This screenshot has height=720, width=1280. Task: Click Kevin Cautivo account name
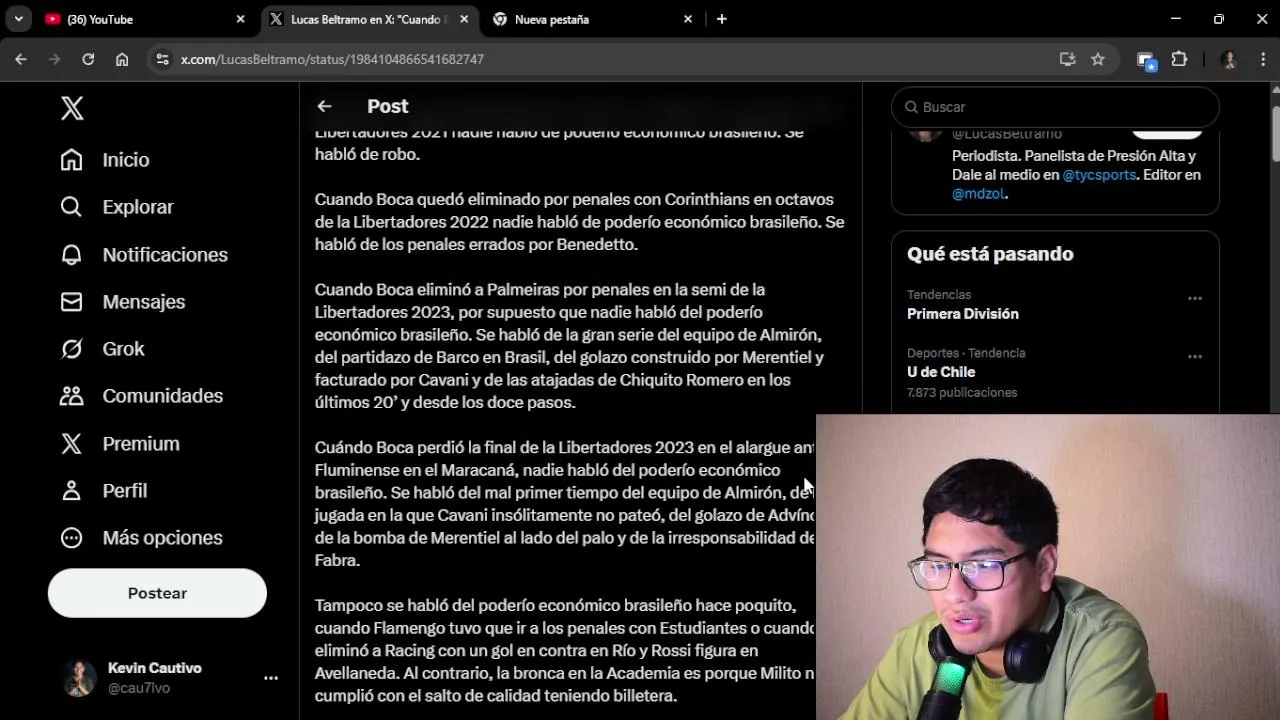[x=155, y=668]
